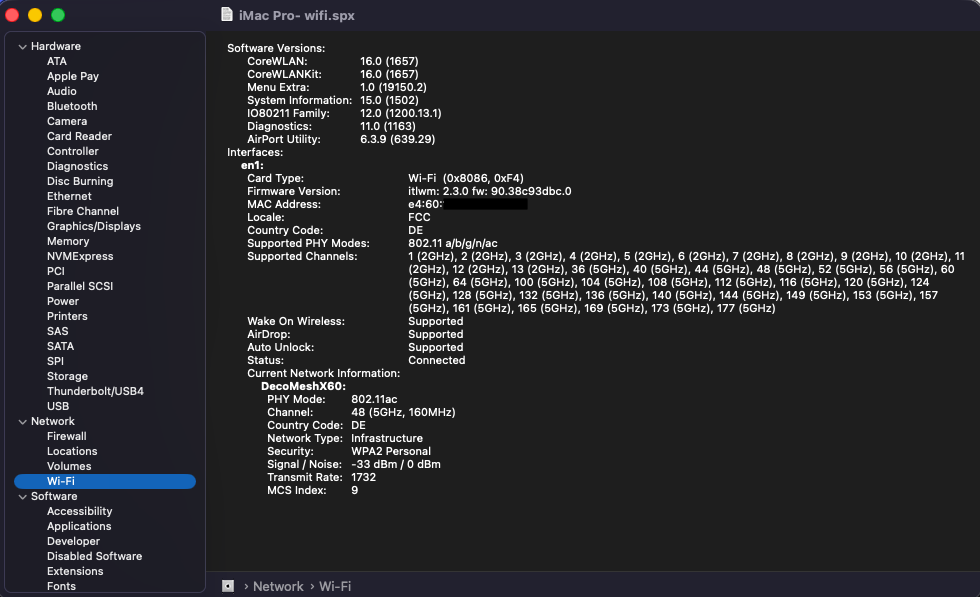Collapse the Software section chevron
Viewport: 980px width, 597px height.
(x=22, y=497)
